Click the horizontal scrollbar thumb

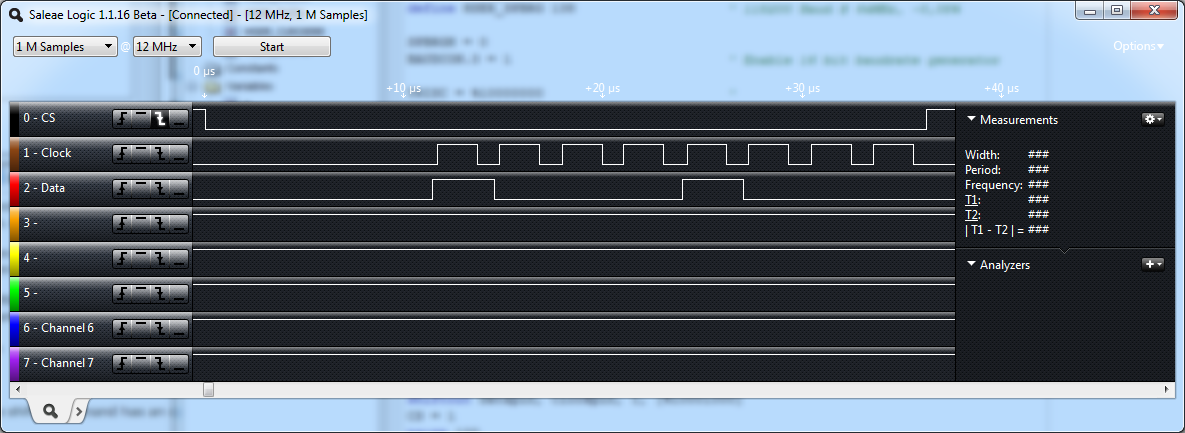pyautogui.click(x=208, y=389)
